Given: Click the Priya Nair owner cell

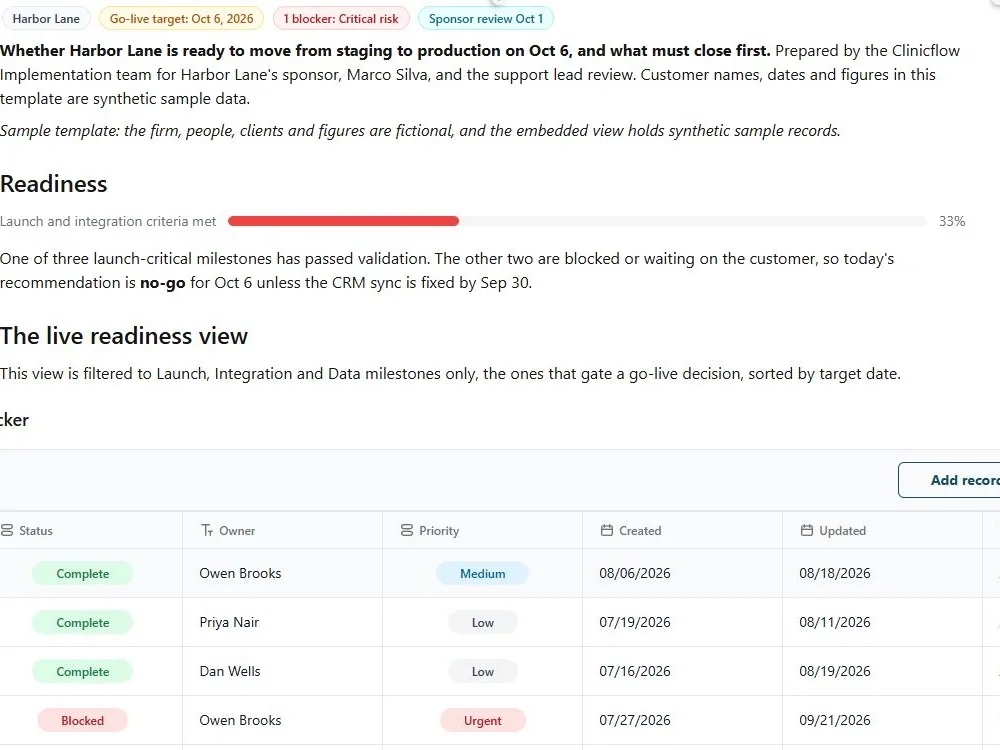Looking at the screenshot, I should point(283,622).
